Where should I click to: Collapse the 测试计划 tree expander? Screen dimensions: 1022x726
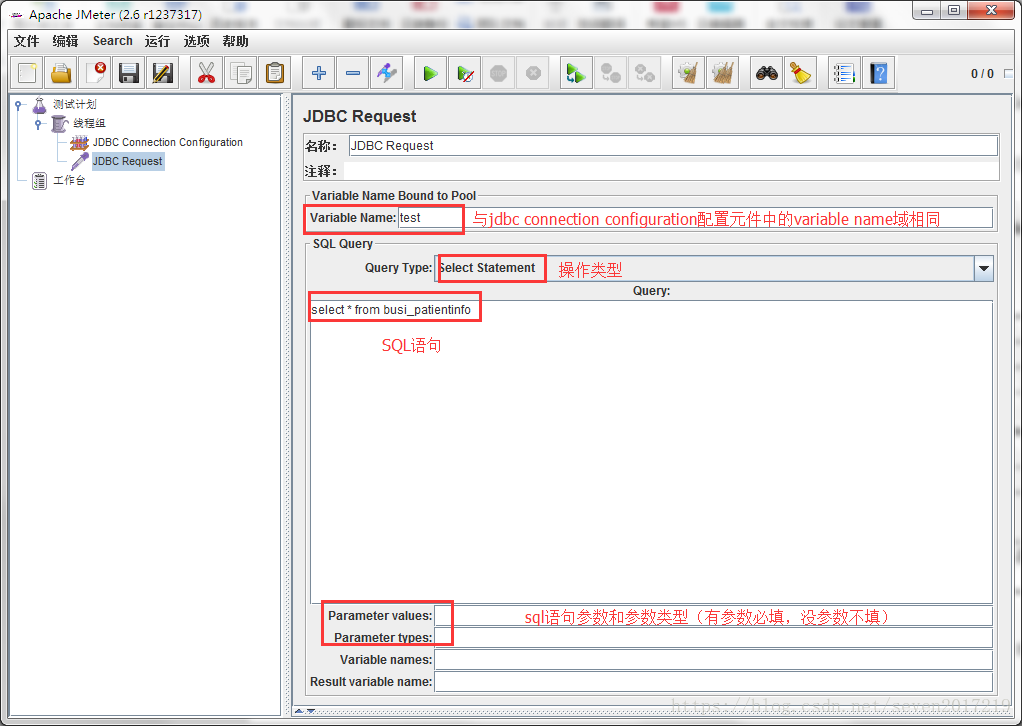[18, 104]
